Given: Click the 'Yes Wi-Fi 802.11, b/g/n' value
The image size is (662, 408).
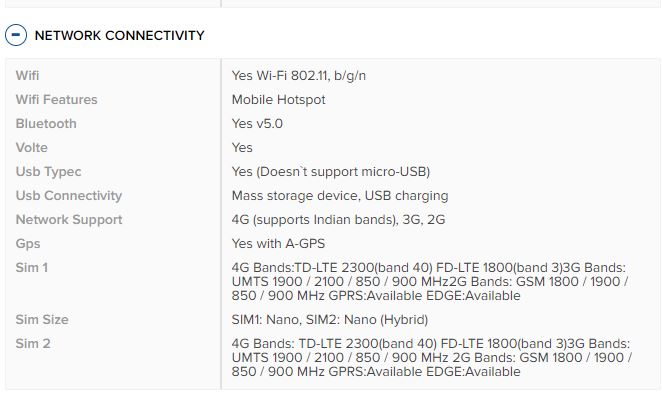Looking at the screenshot, I should (298, 76).
